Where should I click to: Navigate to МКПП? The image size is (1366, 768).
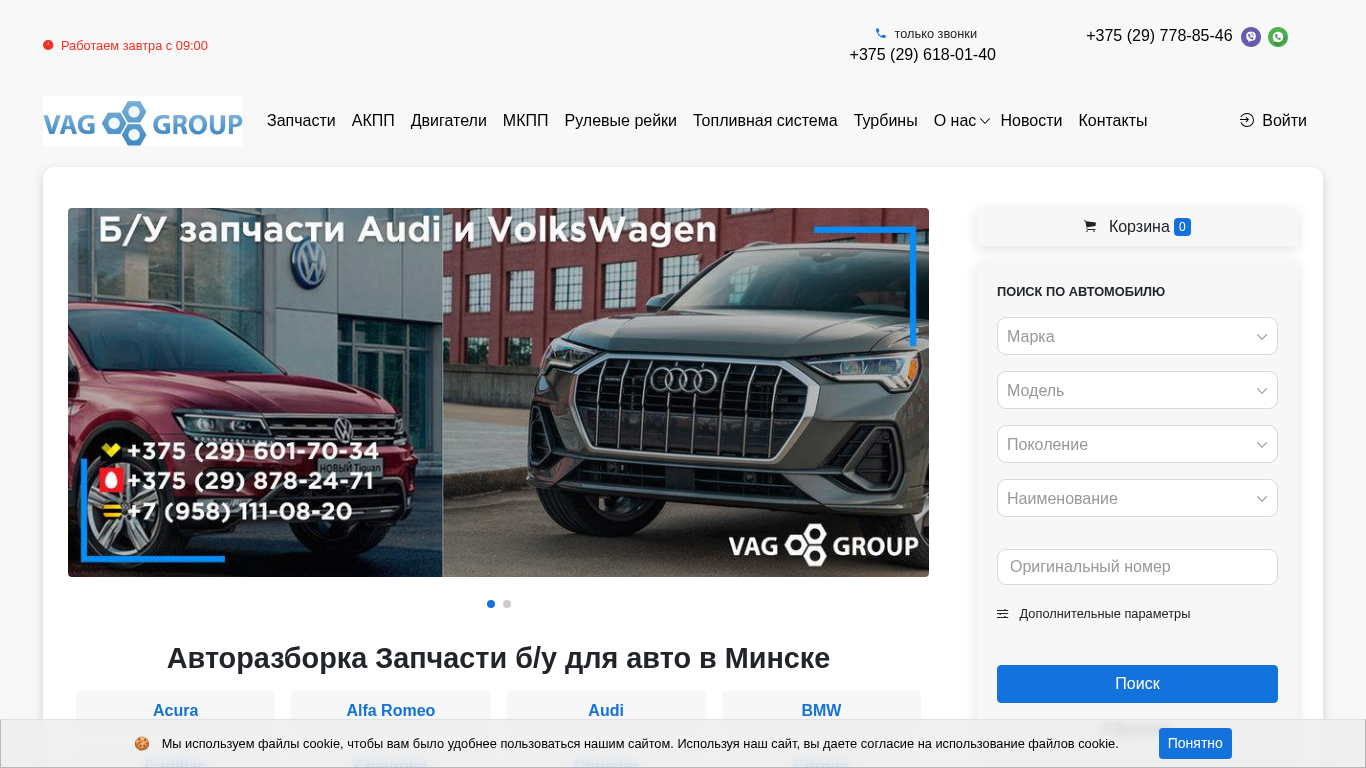526,121
